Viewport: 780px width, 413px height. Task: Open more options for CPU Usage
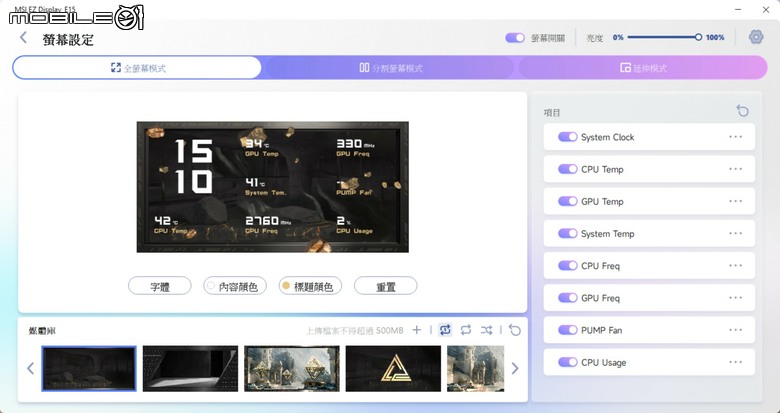(736, 362)
